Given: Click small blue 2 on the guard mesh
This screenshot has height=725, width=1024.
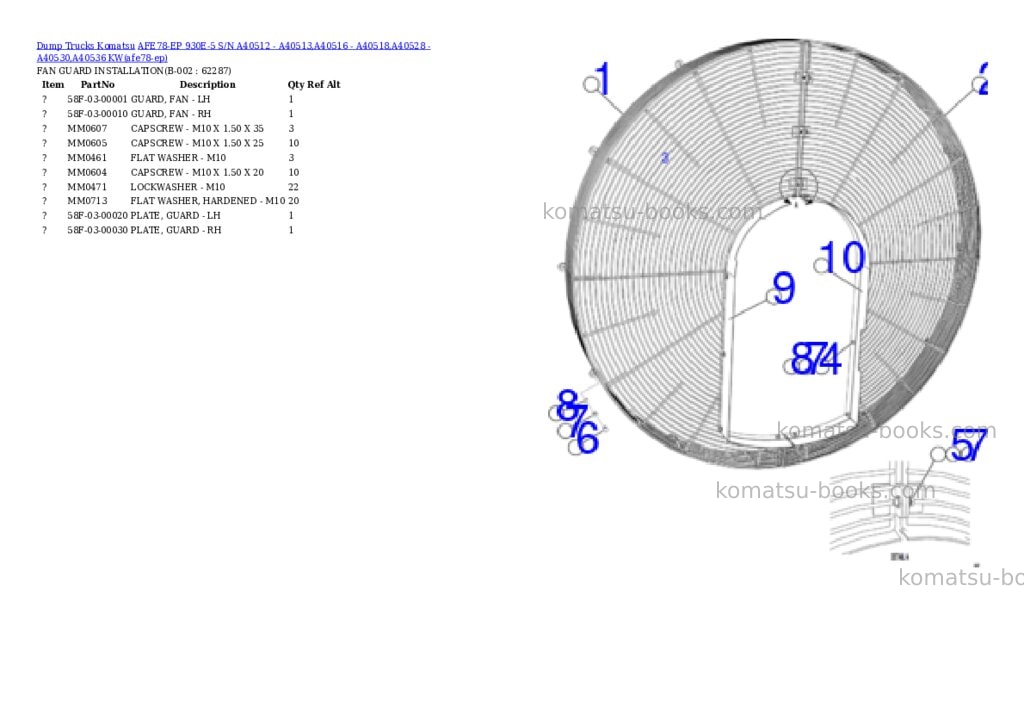Looking at the screenshot, I should coord(665,157).
